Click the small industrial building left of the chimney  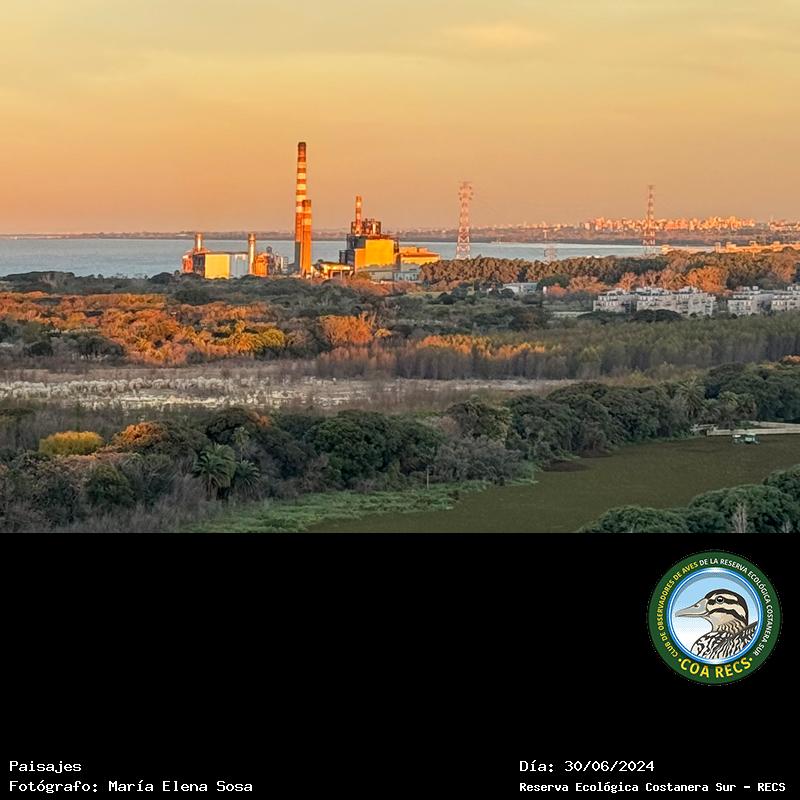214,264
